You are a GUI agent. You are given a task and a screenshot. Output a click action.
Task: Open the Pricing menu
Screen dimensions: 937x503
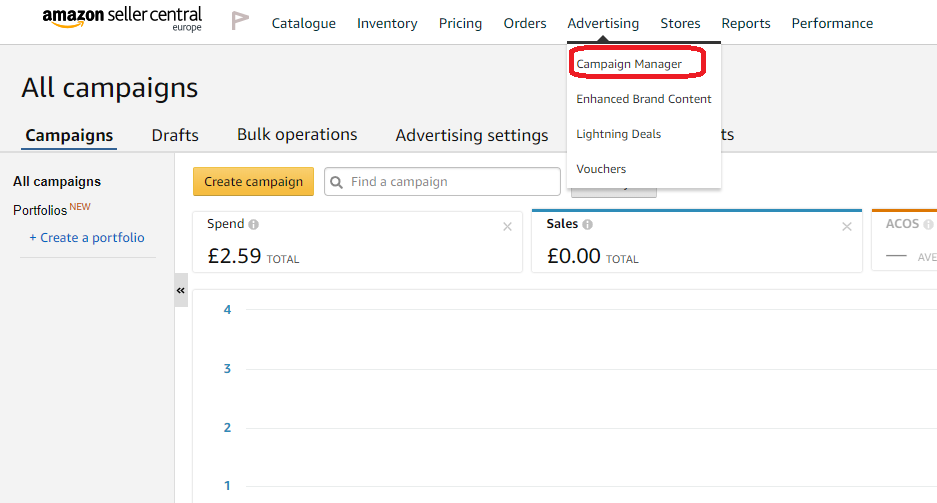click(x=460, y=23)
